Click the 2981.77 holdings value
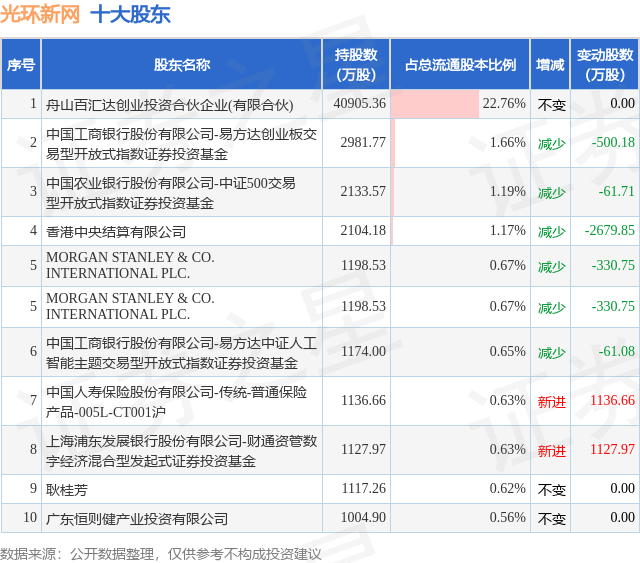This screenshot has width=640, height=563. click(363, 142)
